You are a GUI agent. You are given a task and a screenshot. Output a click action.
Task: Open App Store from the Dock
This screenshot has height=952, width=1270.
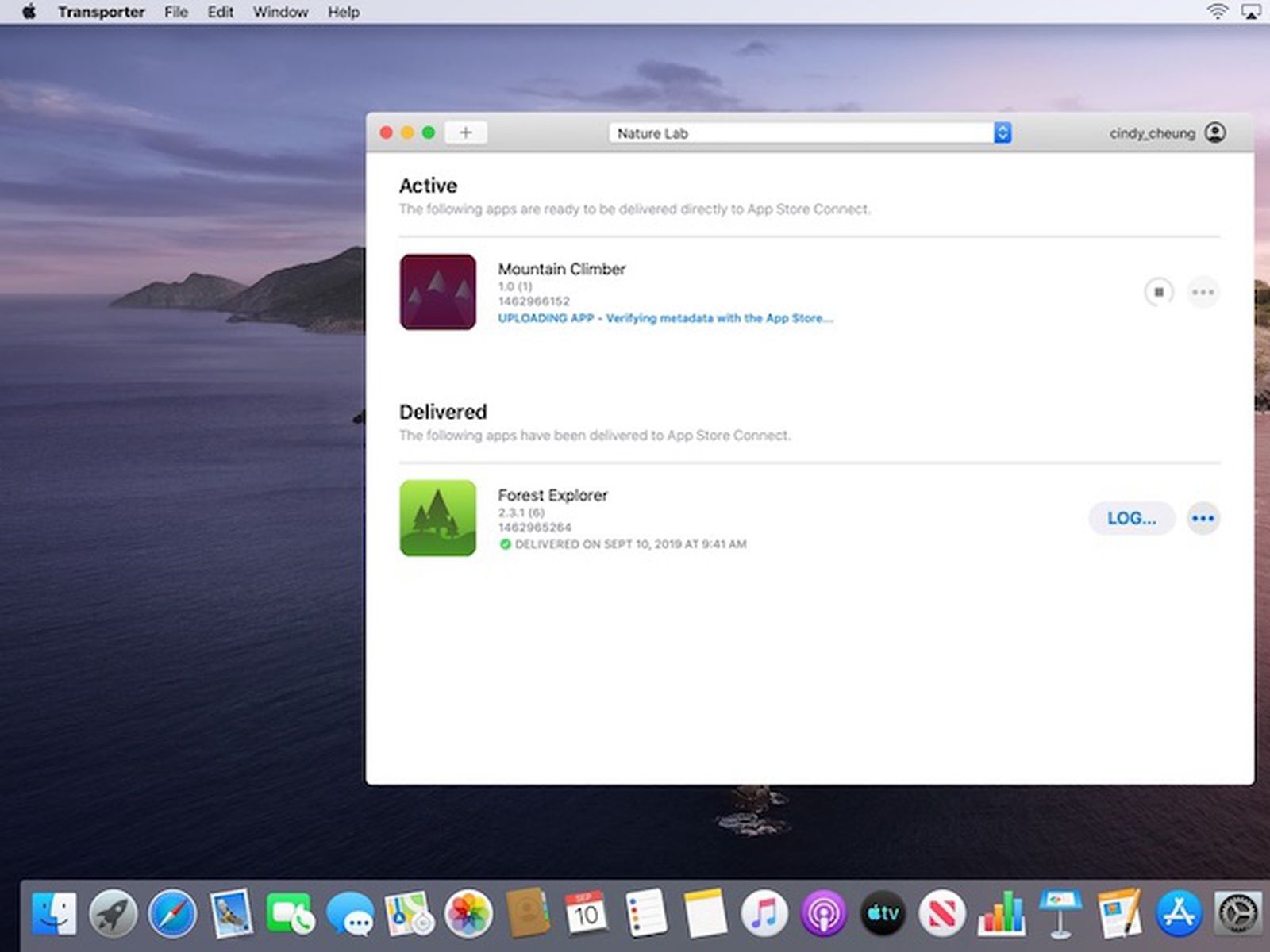1180,913
